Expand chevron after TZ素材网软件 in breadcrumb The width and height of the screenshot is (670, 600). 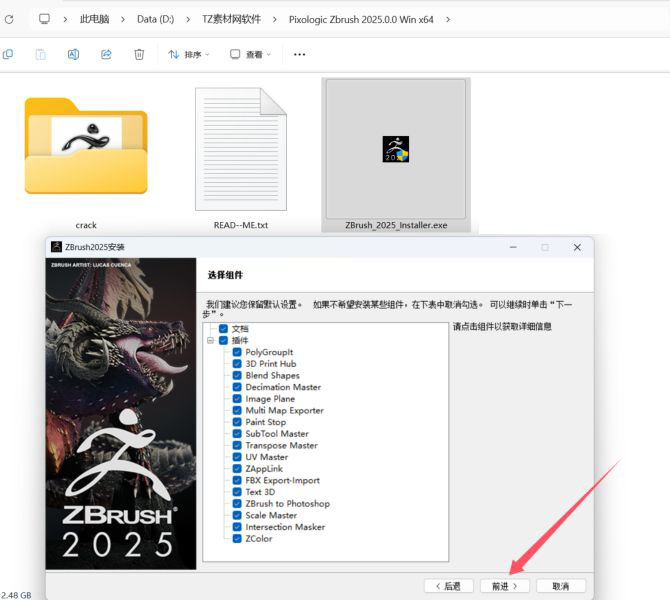(274, 20)
